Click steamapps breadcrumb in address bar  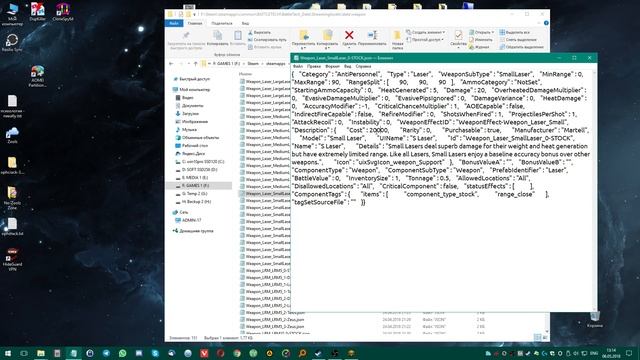pos(276,64)
